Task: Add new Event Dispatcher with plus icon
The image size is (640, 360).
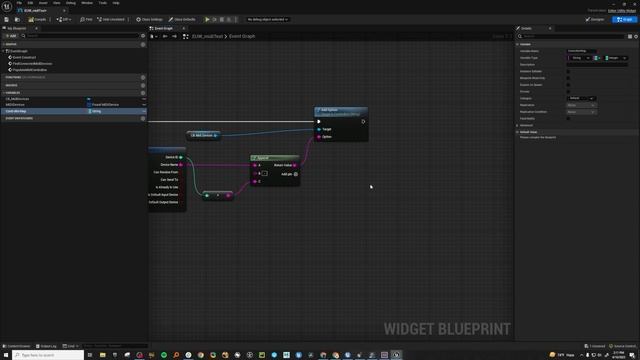Action: [x=143, y=118]
